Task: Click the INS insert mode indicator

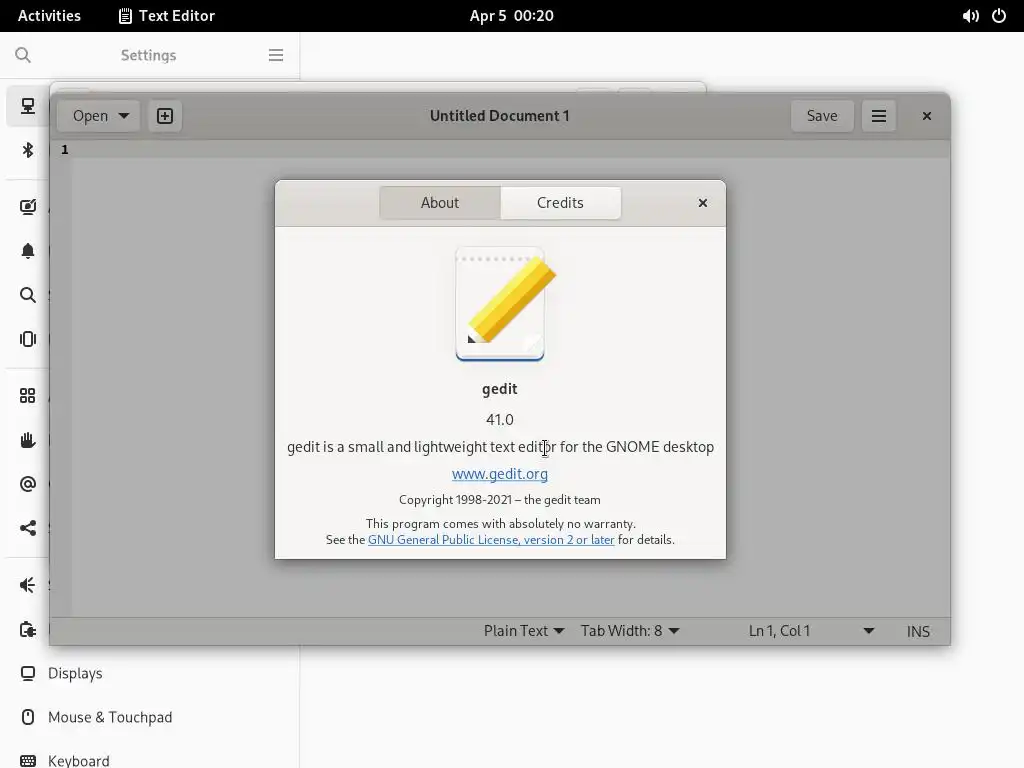Action: pyautogui.click(x=918, y=632)
